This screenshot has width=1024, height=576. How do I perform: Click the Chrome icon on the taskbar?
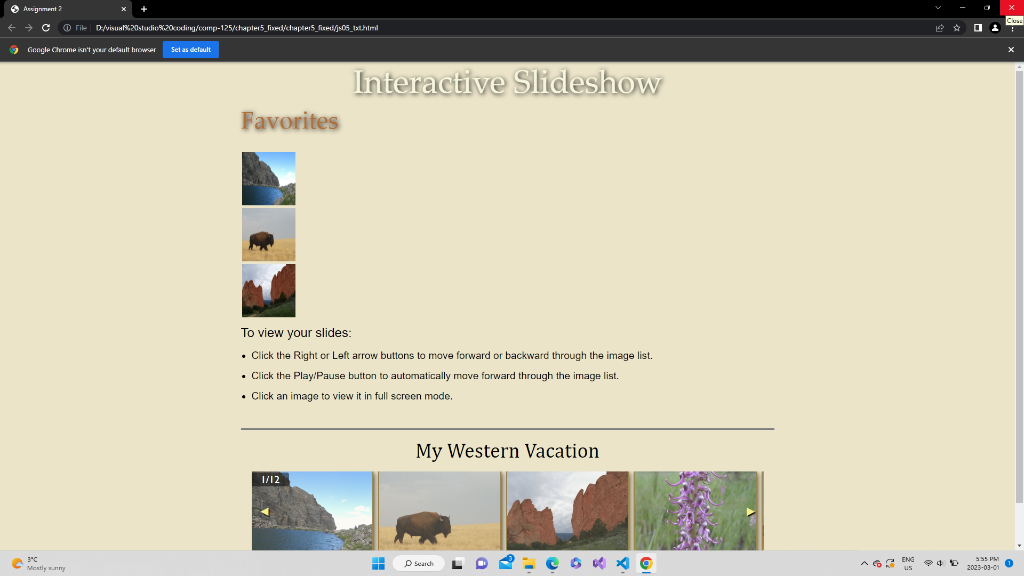point(646,564)
